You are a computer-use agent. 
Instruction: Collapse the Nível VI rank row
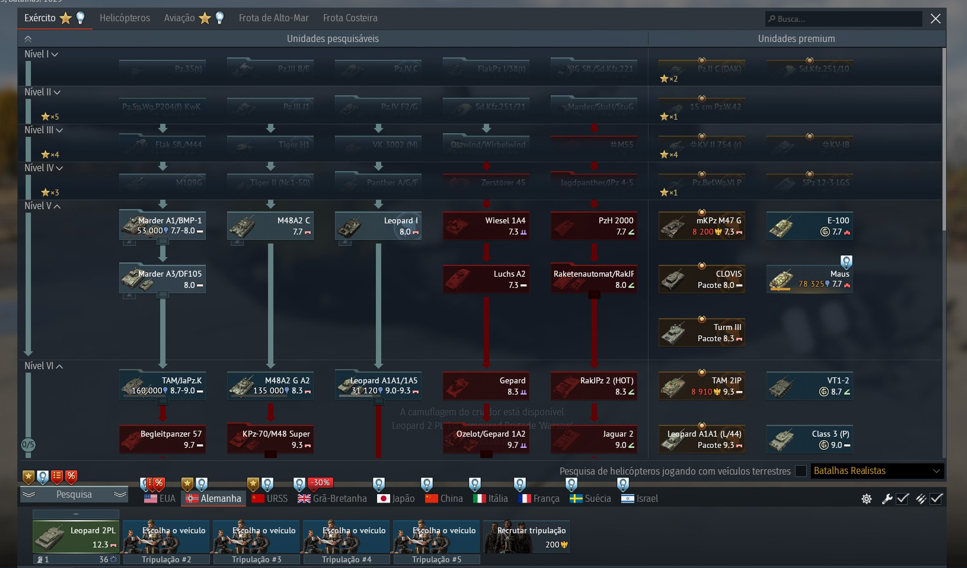click(x=43, y=366)
